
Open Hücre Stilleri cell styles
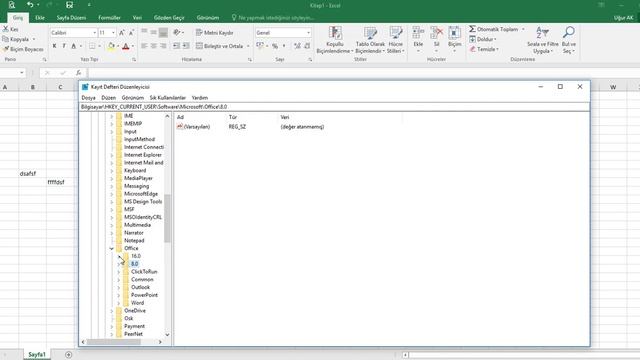tap(396, 40)
